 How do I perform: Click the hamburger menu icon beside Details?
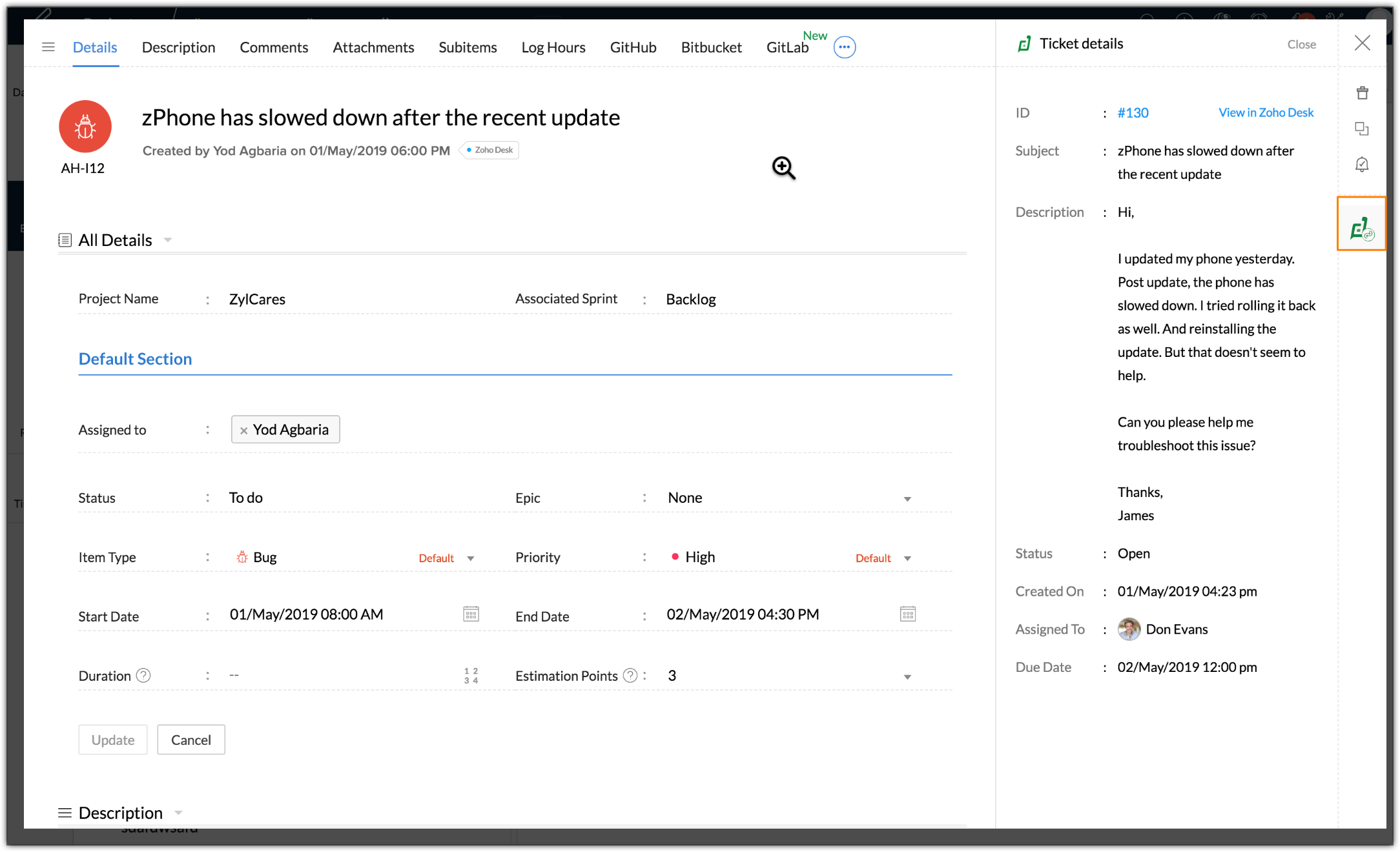pyautogui.click(x=48, y=47)
